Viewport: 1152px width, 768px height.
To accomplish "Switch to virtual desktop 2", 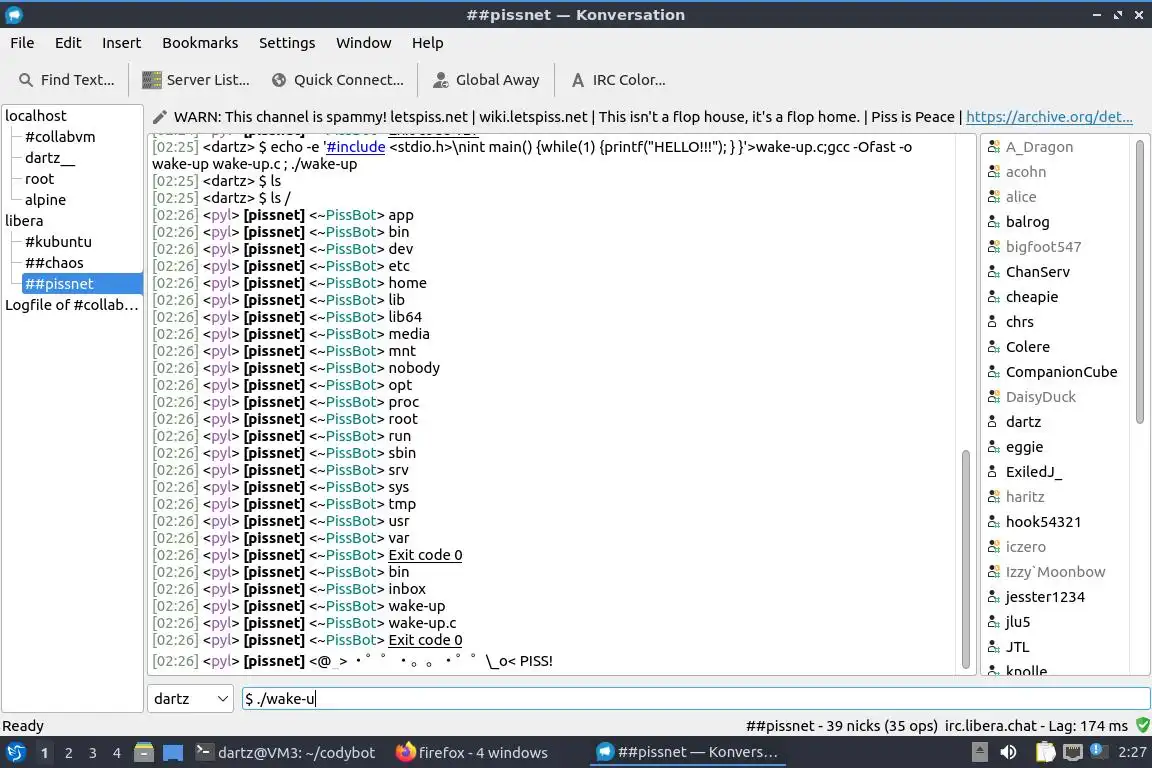I will pos(68,753).
